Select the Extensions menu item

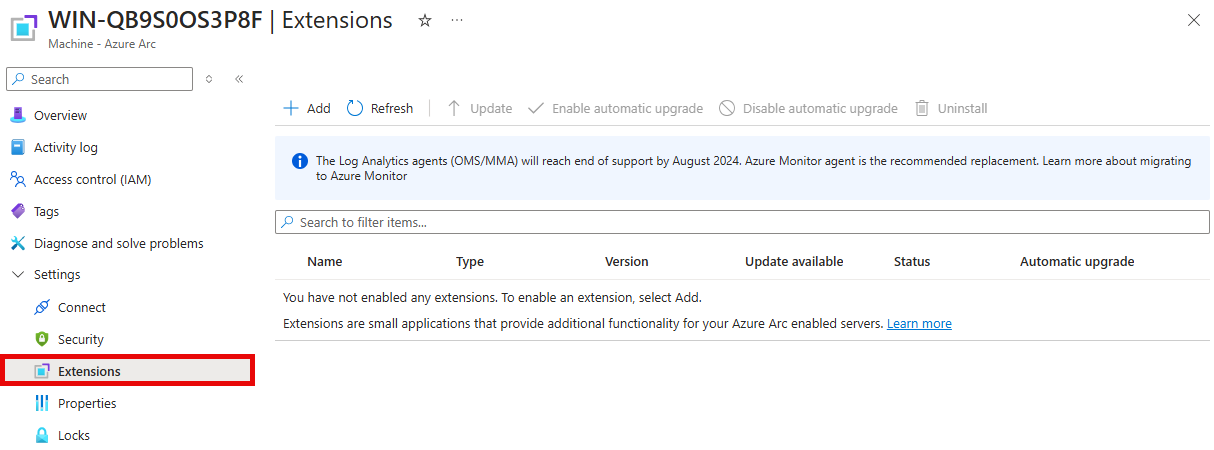pyautogui.click(x=89, y=371)
